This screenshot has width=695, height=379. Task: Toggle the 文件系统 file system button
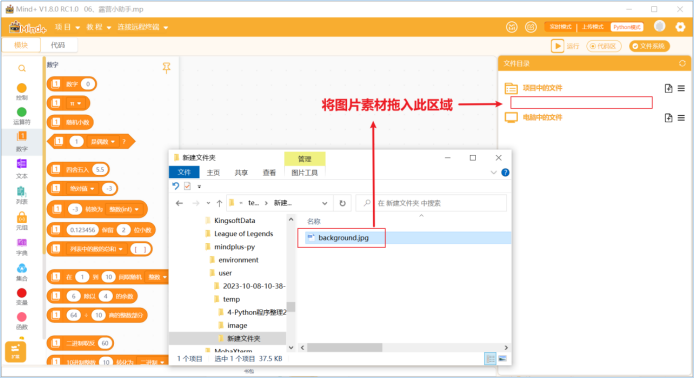[649, 46]
